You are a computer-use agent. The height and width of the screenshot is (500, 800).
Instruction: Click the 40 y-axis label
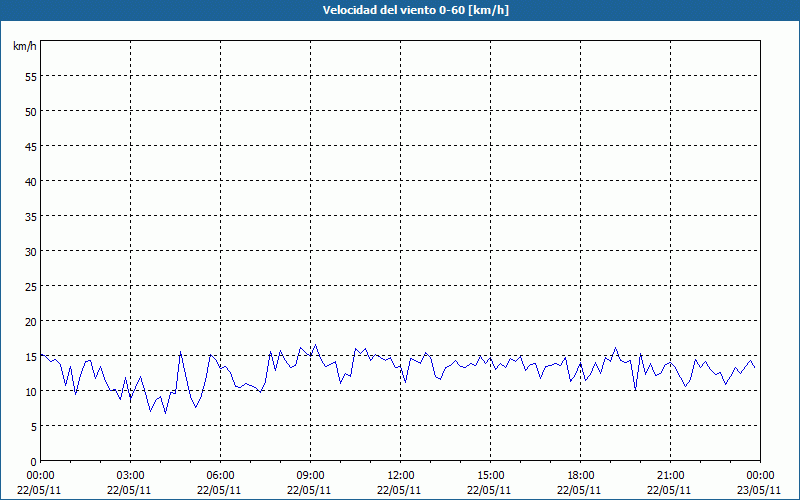pos(31,182)
